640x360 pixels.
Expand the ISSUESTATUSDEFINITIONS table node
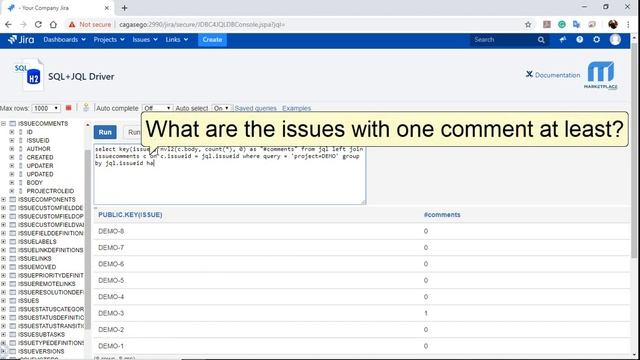tap(4, 318)
